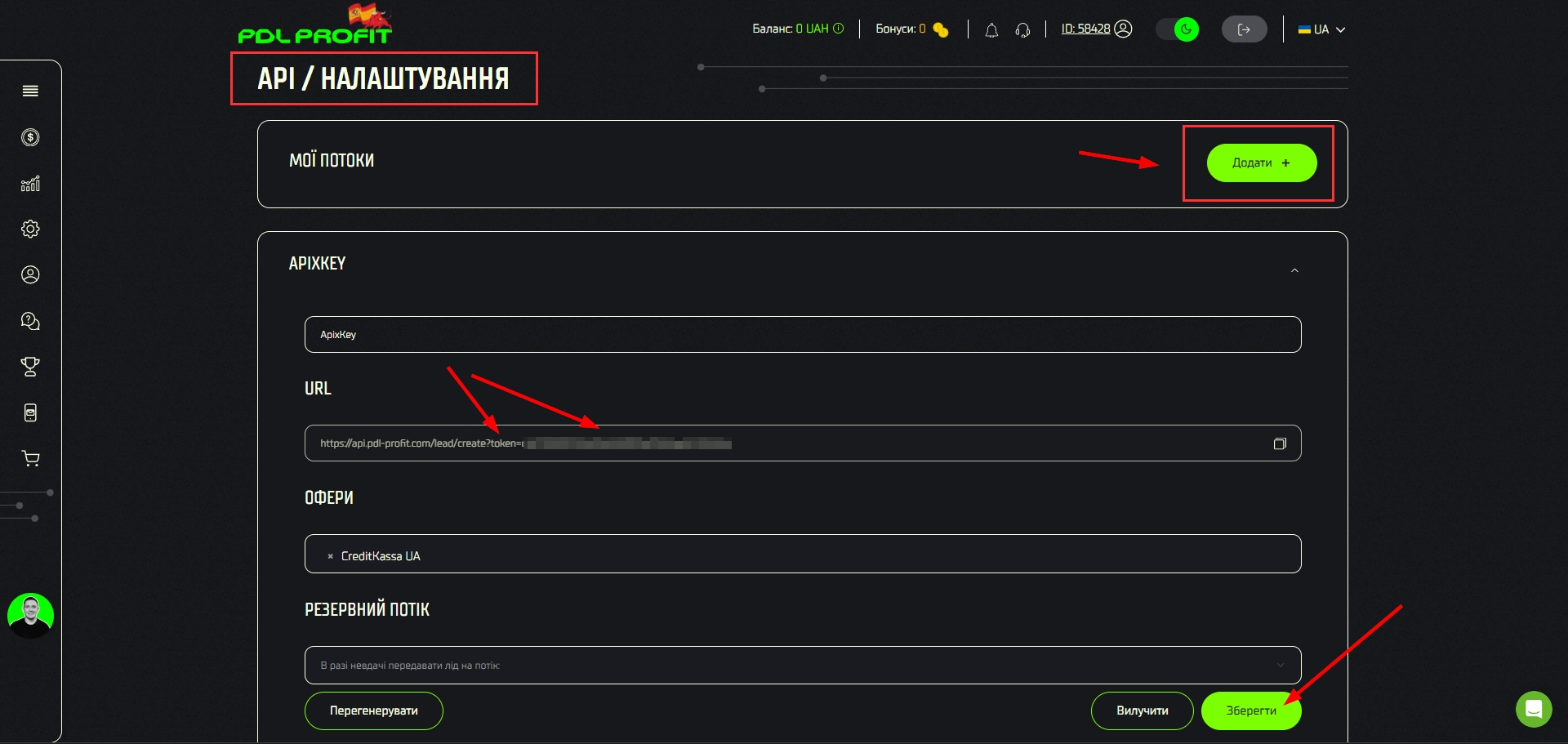1568x744 pixels.
Task: Open the statistics bar chart section
Action: click(30, 184)
